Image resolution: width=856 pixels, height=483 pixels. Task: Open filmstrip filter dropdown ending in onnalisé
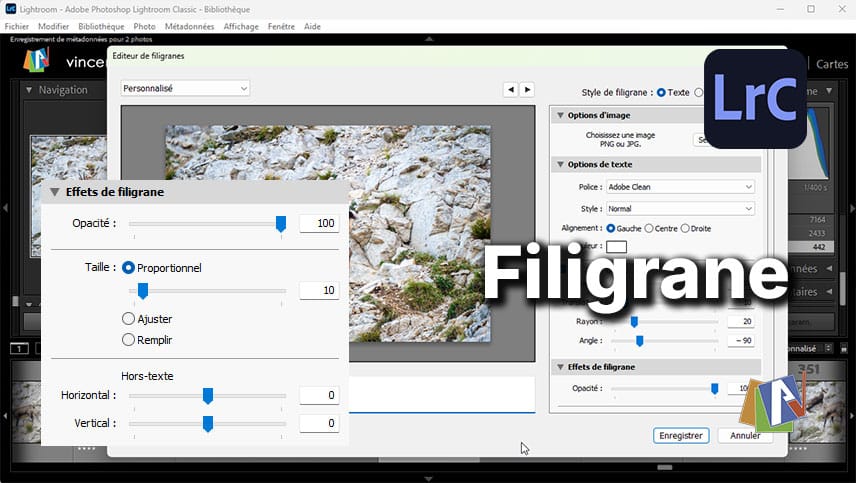(x=810, y=348)
